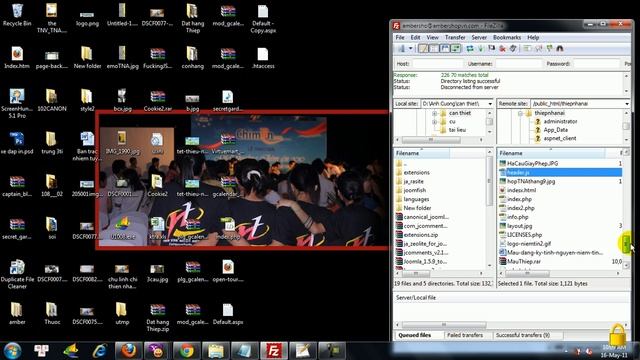Viewport: 640px width, 360px height.
Task: Refresh file and folder lists
Action: tap(470, 49)
